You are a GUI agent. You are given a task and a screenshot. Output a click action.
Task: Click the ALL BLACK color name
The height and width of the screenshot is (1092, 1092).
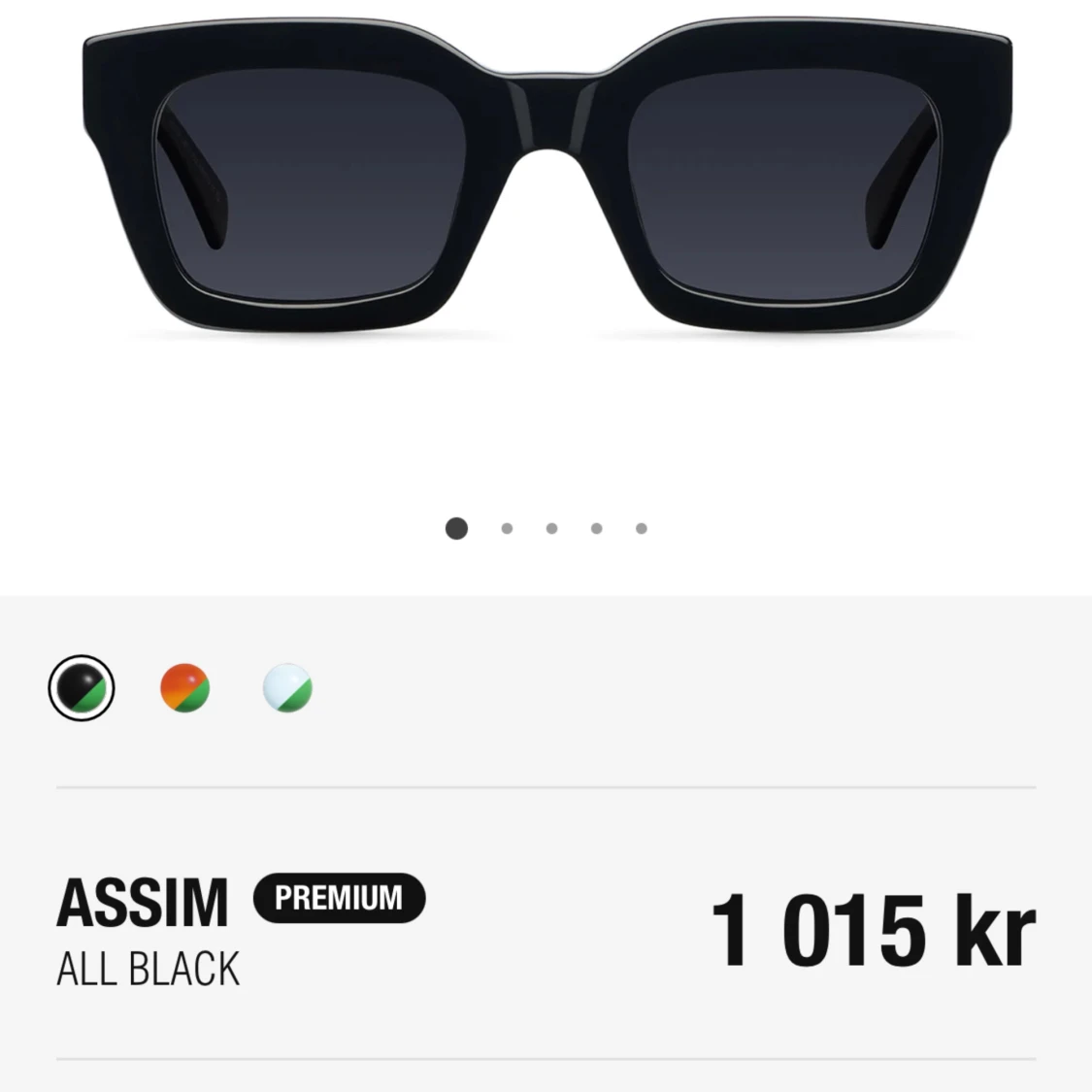(x=148, y=969)
